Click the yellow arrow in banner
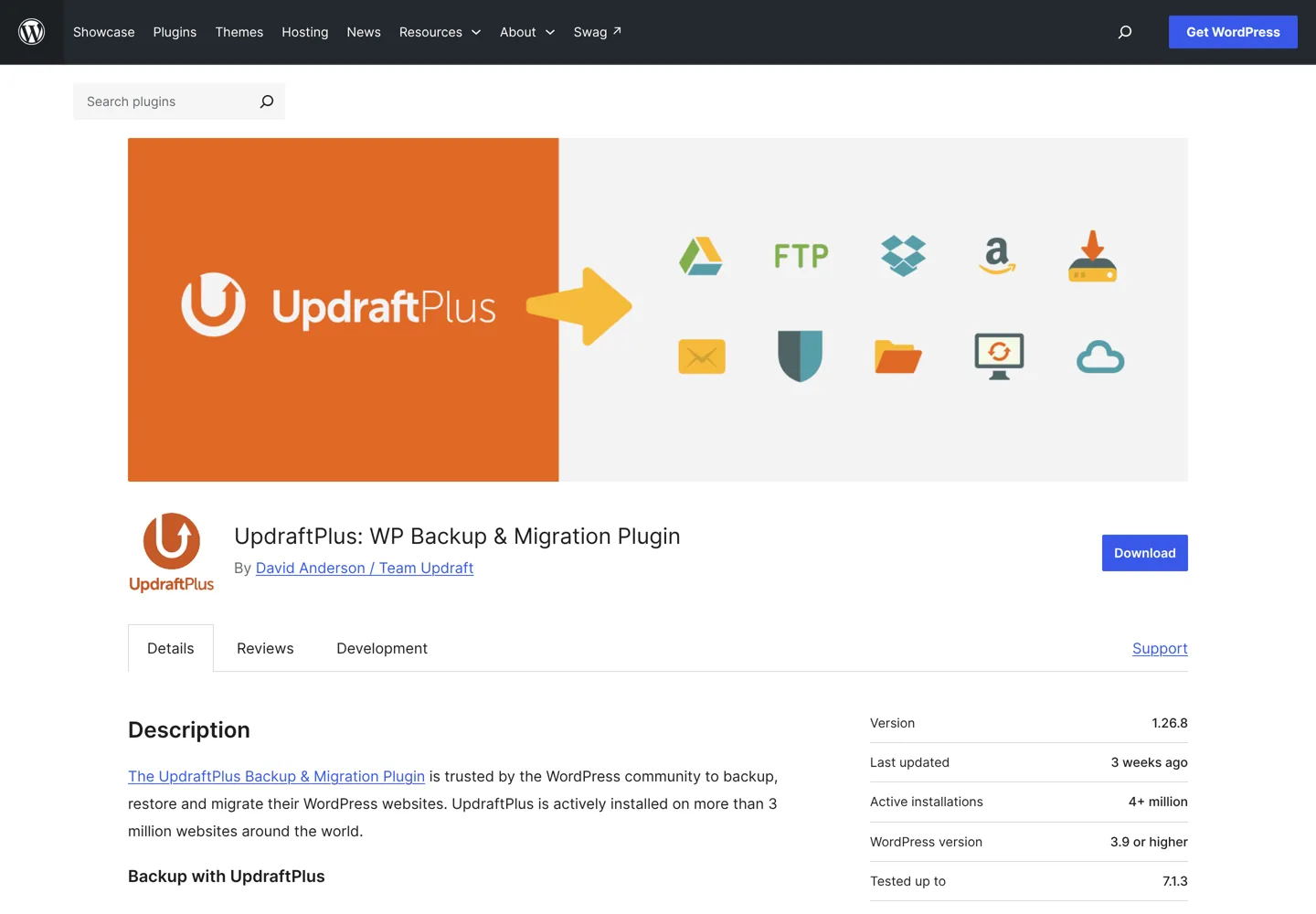This screenshot has width=1316, height=914. point(579,306)
